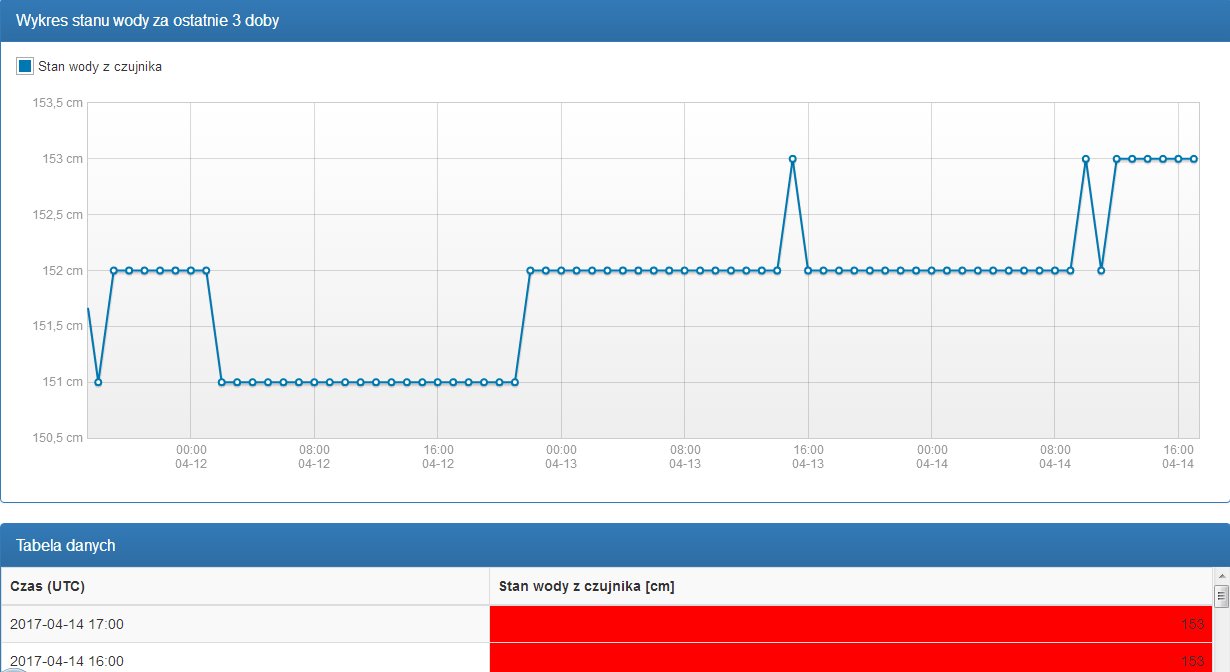
Task: Select the 2017-04-14 17:00 time cell
Action: pyautogui.click(x=244, y=624)
